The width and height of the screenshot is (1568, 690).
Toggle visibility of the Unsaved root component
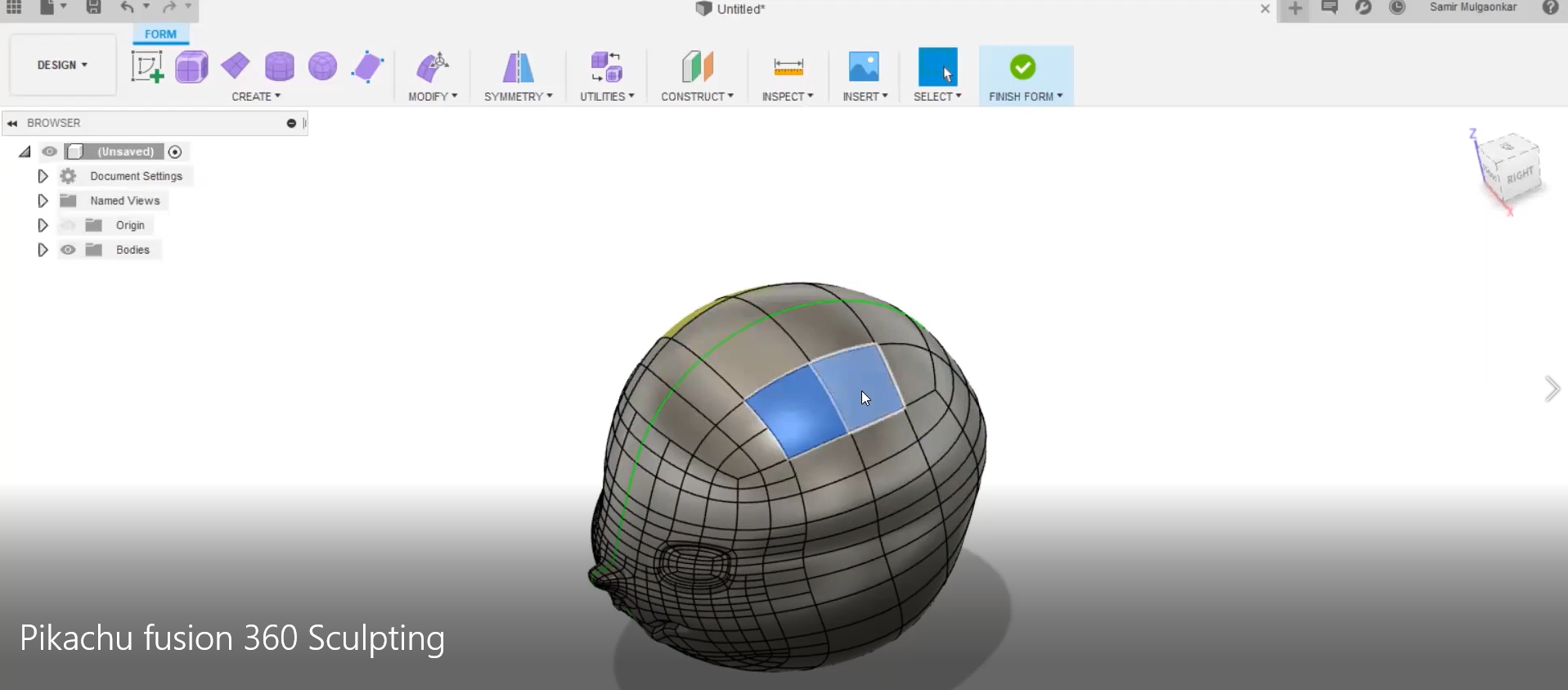click(x=50, y=151)
